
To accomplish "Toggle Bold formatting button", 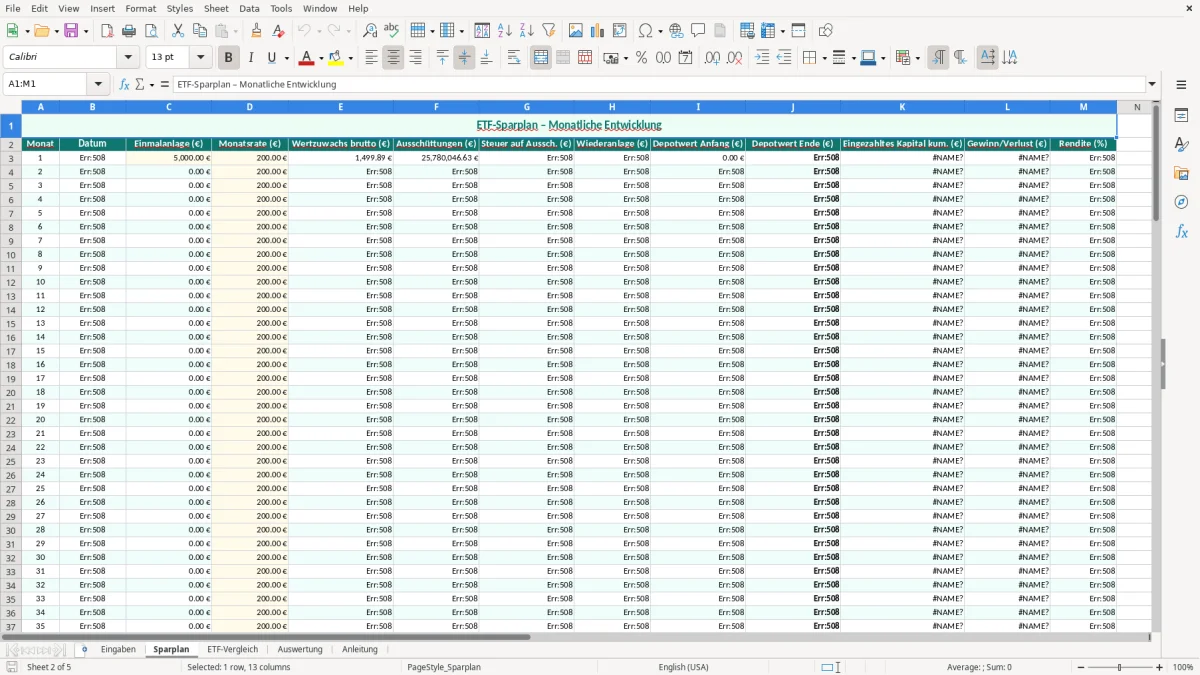I will point(229,58).
